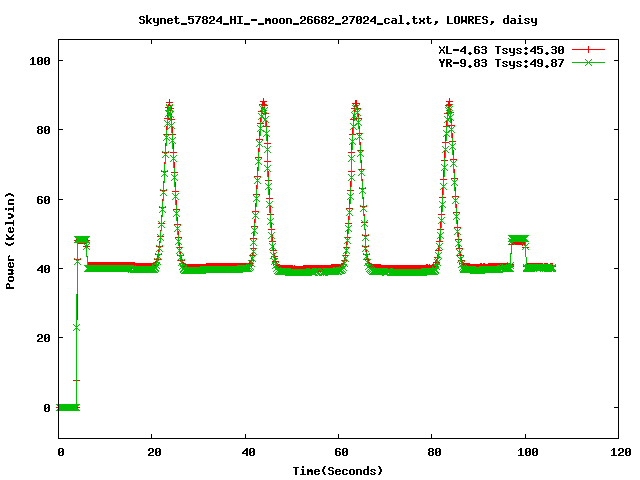Click the red legend line sample
The width and height of the screenshot is (640, 480).
[x=588, y=50]
